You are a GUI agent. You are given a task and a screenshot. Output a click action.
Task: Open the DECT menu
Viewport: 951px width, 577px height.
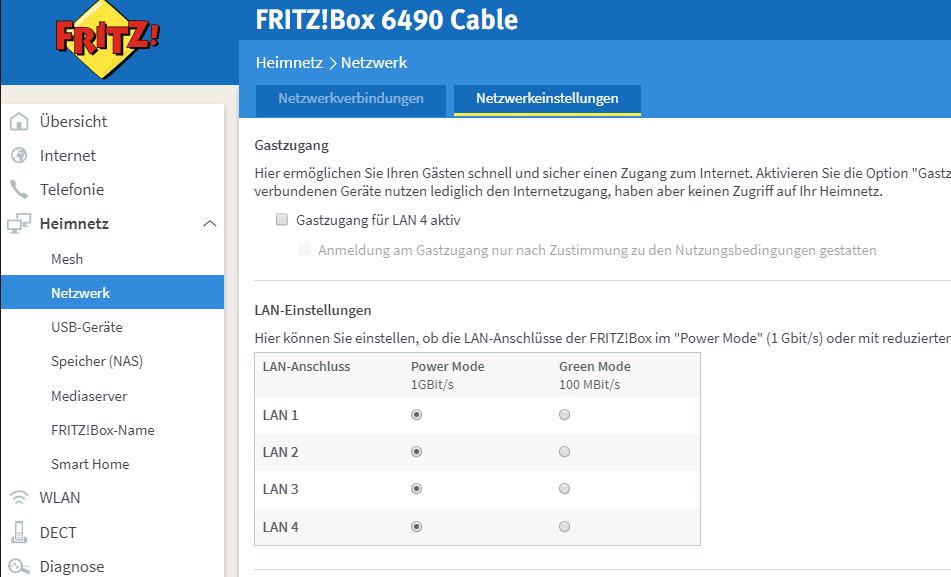[x=58, y=532]
